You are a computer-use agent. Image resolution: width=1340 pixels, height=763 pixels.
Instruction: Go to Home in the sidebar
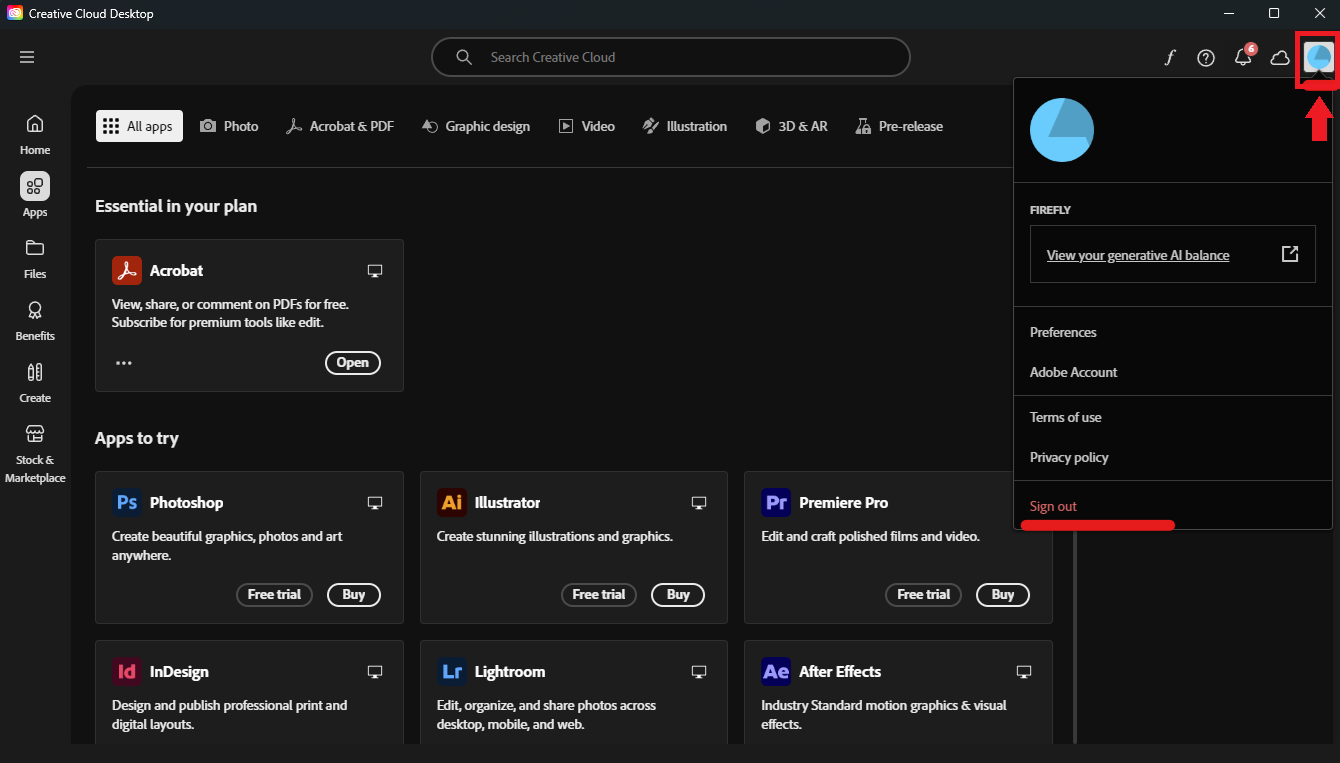pos(35,134)
